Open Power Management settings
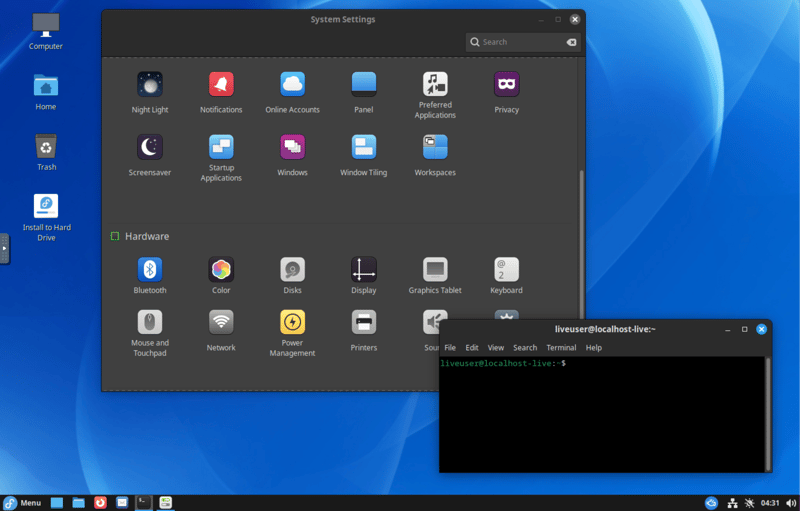 coord(292,323)
